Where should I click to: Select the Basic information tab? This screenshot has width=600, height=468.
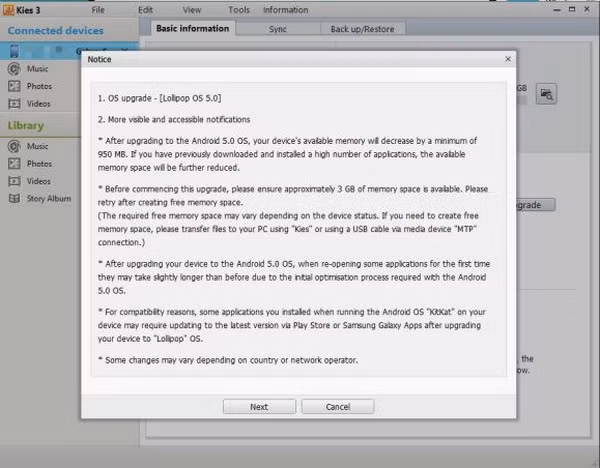(x=192, y=28)
